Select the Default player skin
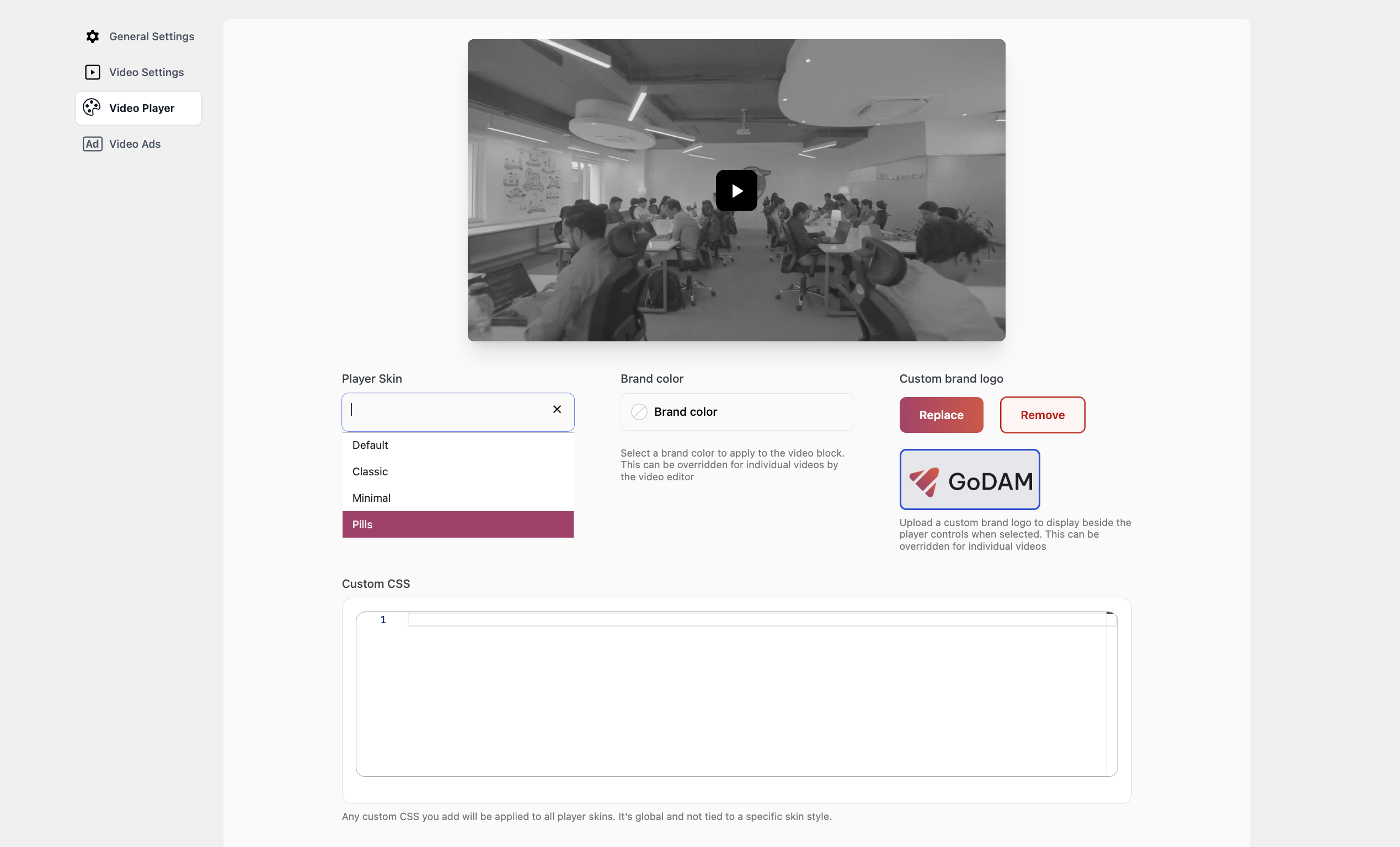 (370, 445)
